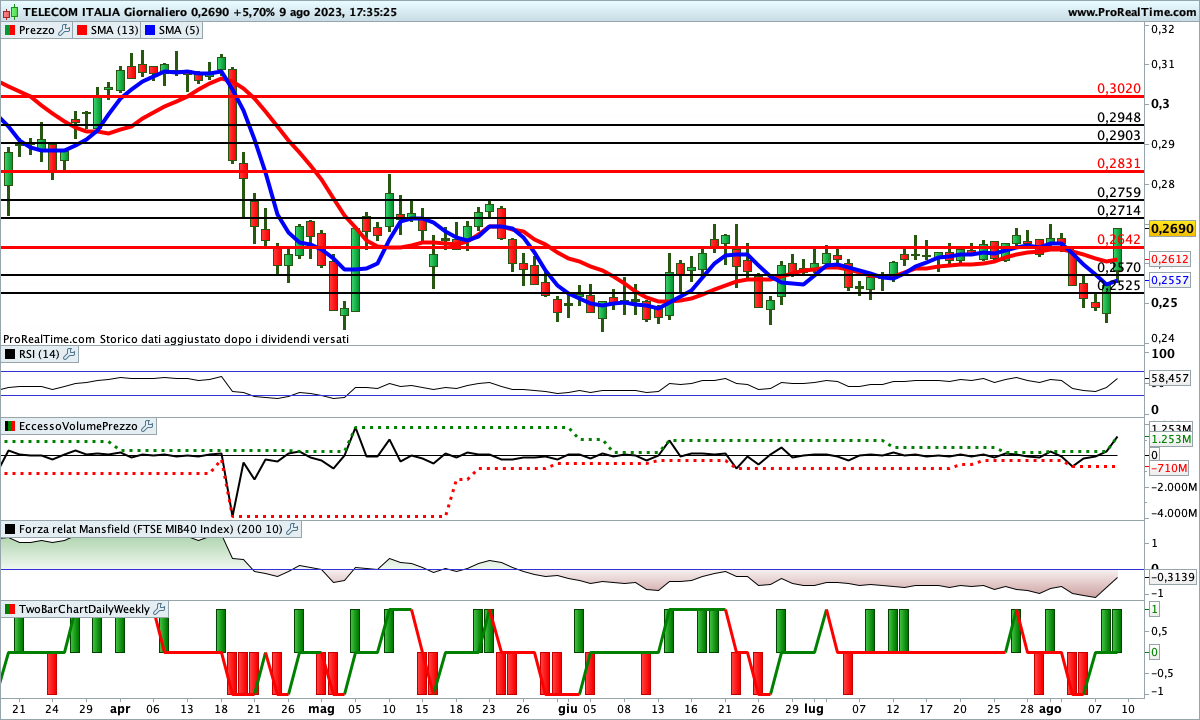Select the Forza relat Mansfield indicator label
Image resolution: width=1200 pixels, height=720 pixels.
tap(151, 529)
